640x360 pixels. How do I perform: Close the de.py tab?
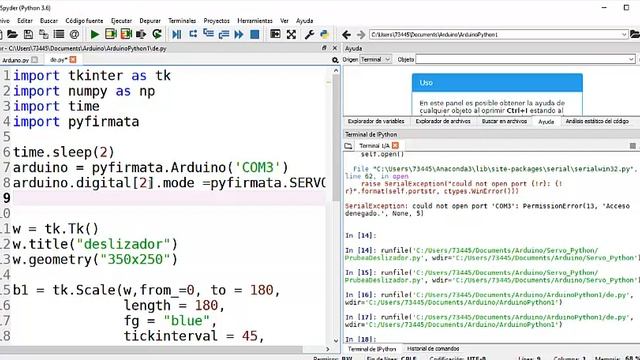tap(73, 60)
